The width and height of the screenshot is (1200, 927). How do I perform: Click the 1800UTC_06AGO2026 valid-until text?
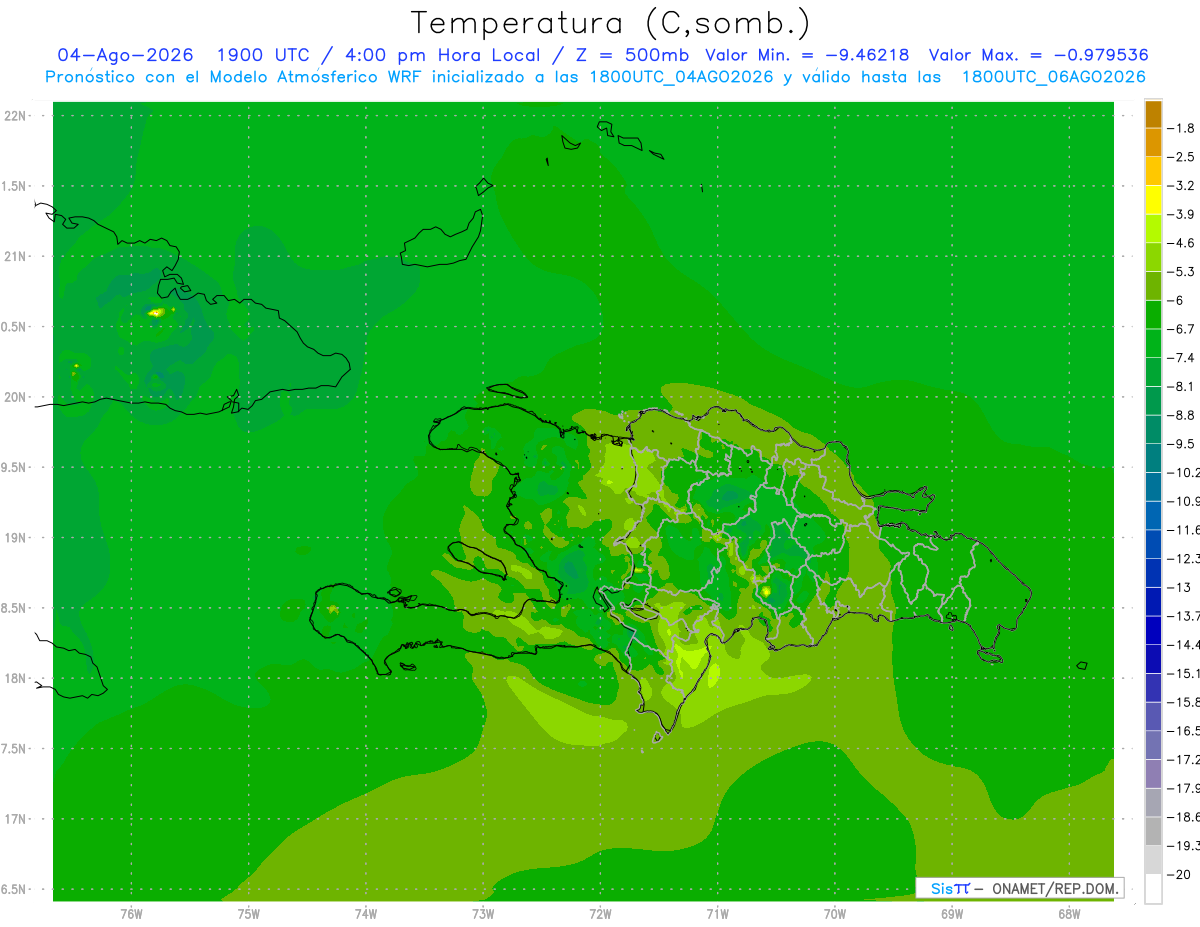click(1053, 77)
